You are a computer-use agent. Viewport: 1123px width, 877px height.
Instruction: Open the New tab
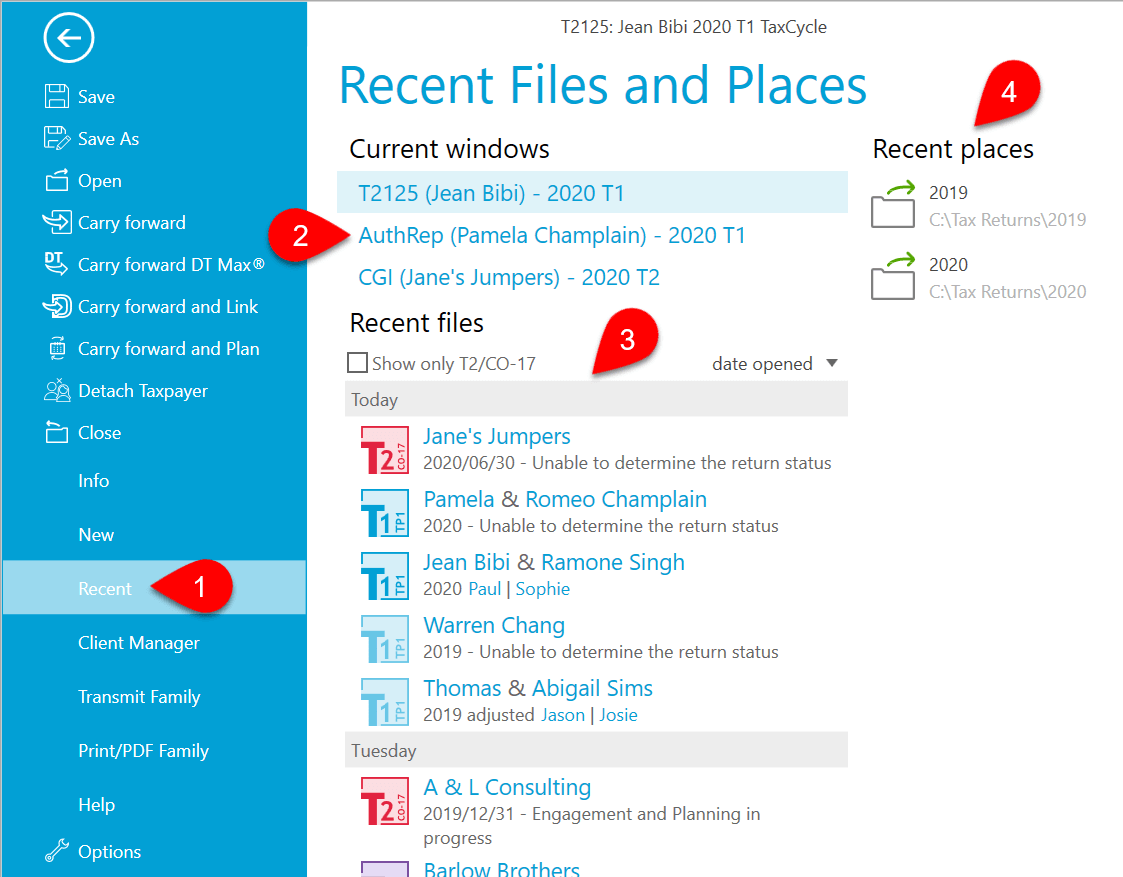click(96, 535)
